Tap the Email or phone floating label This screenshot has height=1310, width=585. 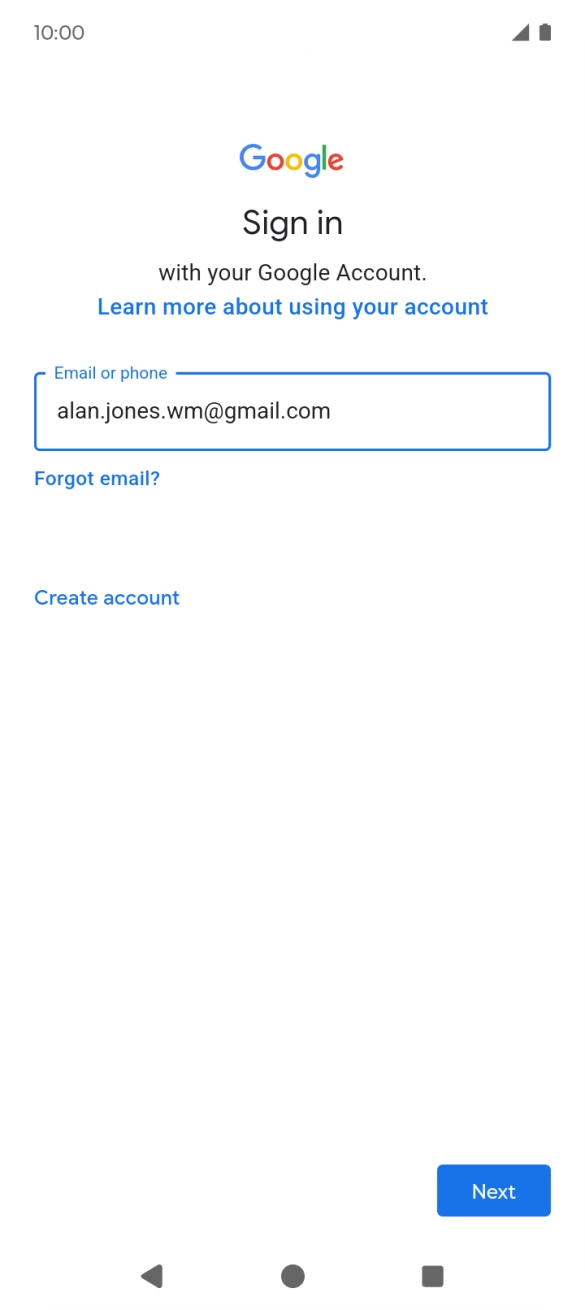pyautogui.click(x=110, y=373)
